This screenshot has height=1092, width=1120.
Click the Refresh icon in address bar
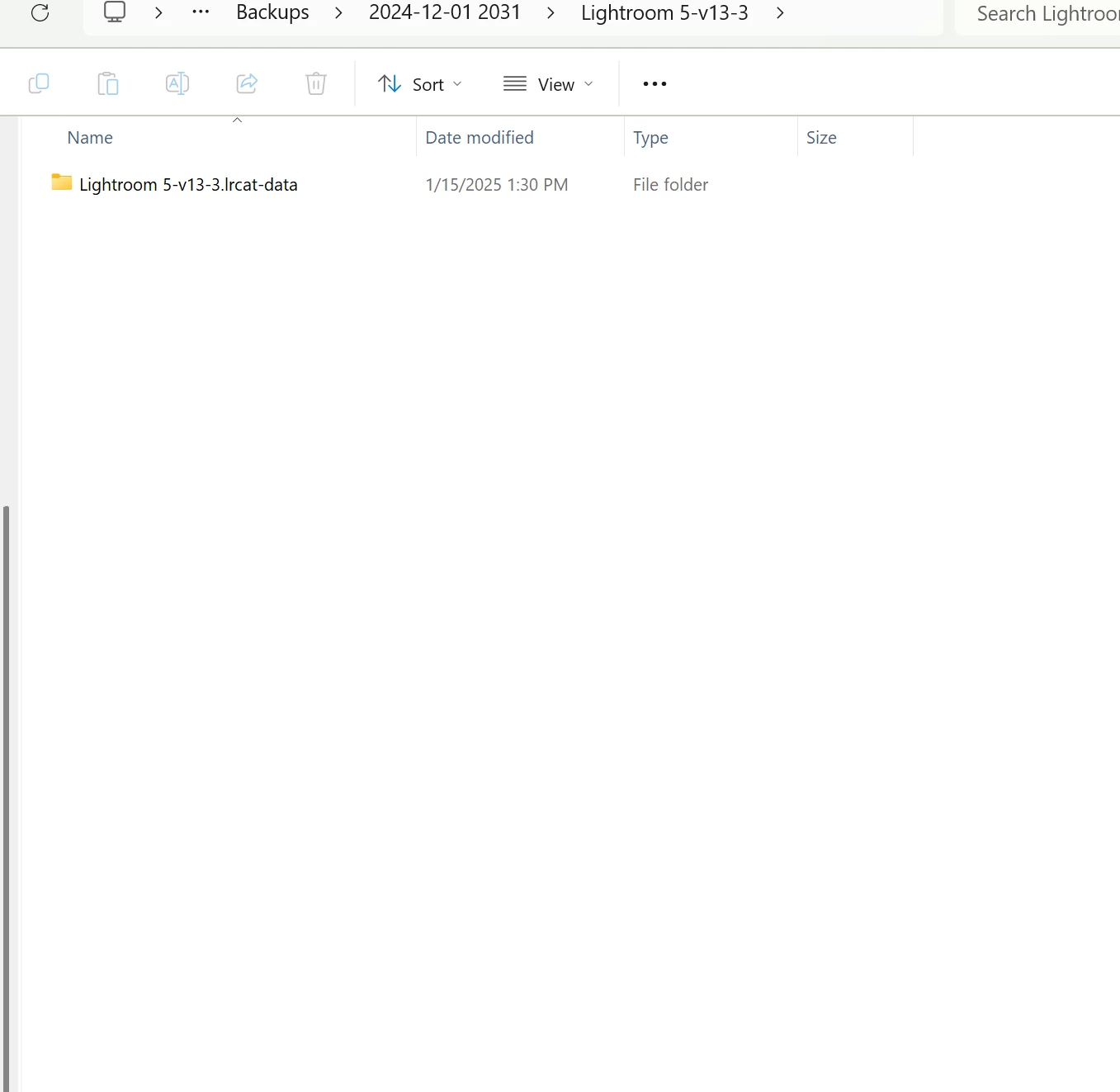tap(40, 12)
